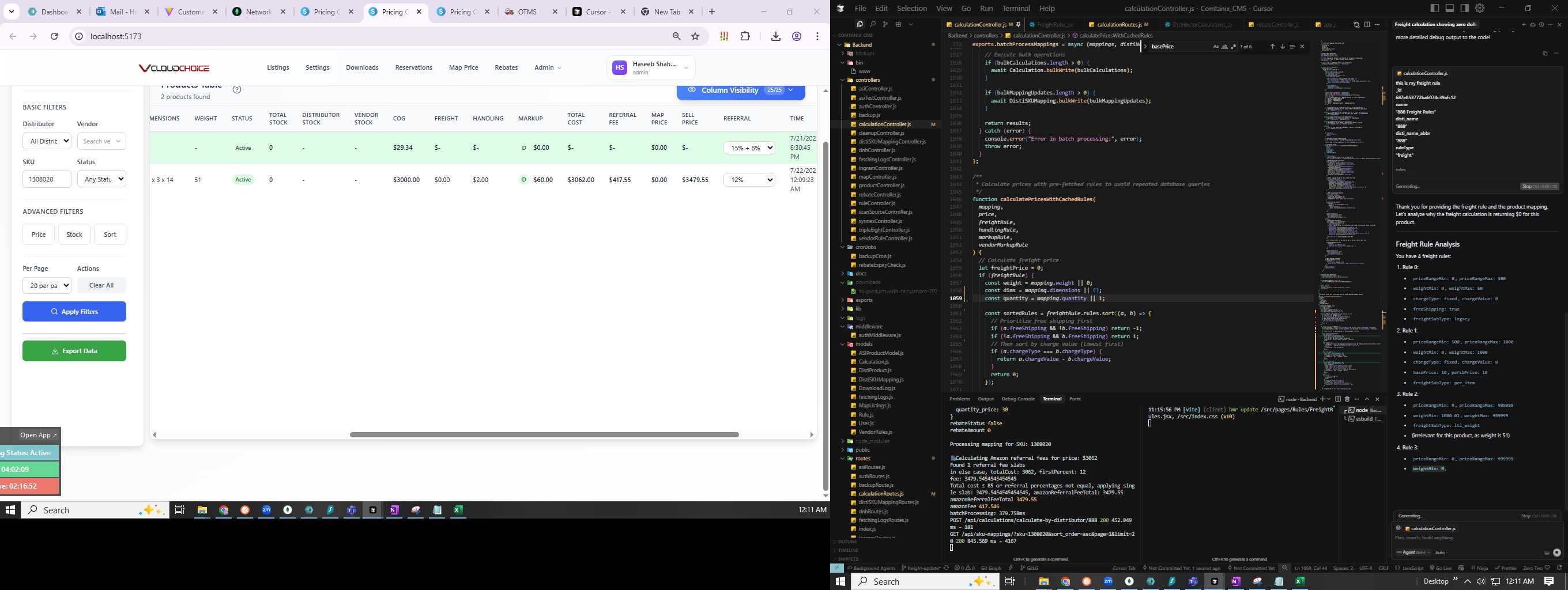Go to Reservations in site navigation

(413, 67)
